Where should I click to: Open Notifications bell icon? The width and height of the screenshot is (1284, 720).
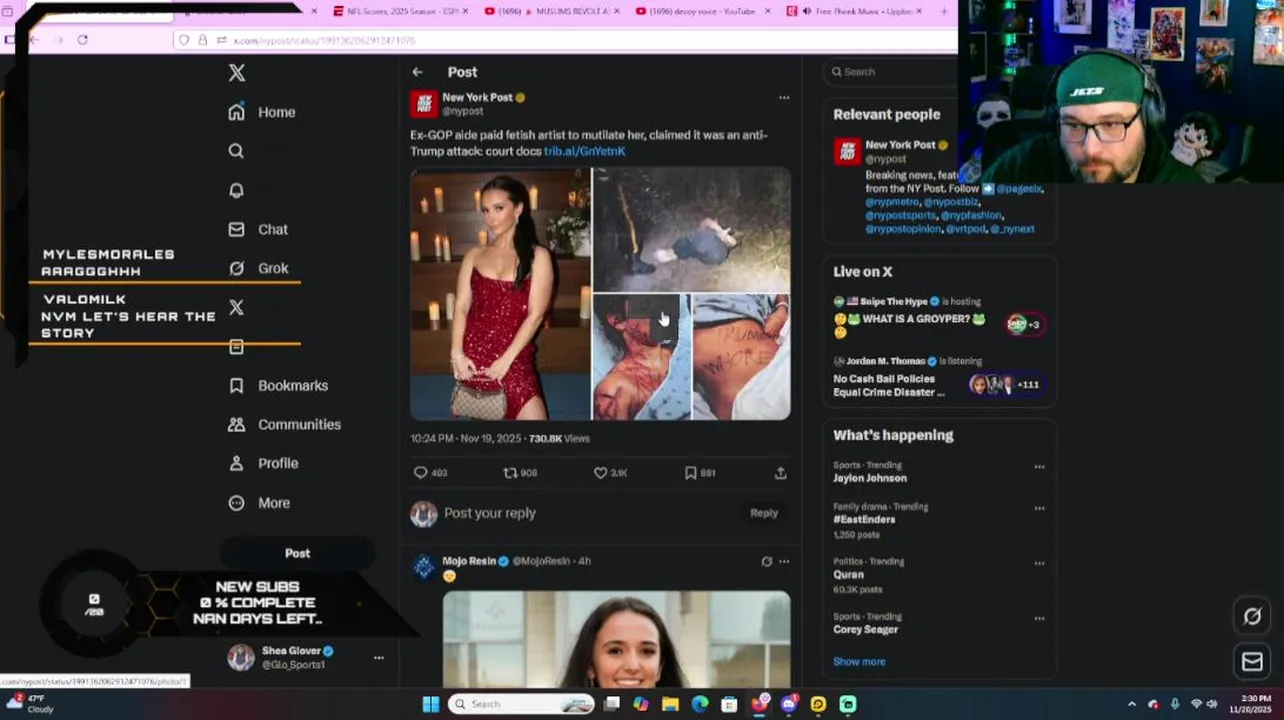236,190
